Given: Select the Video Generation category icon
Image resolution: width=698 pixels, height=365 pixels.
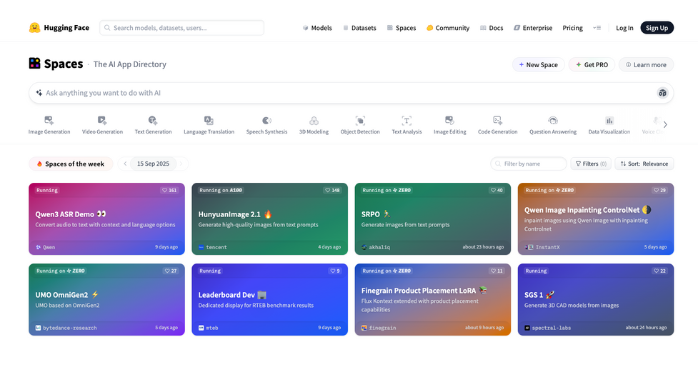Looking at the screenshot, I should click(x=102, y=120).
